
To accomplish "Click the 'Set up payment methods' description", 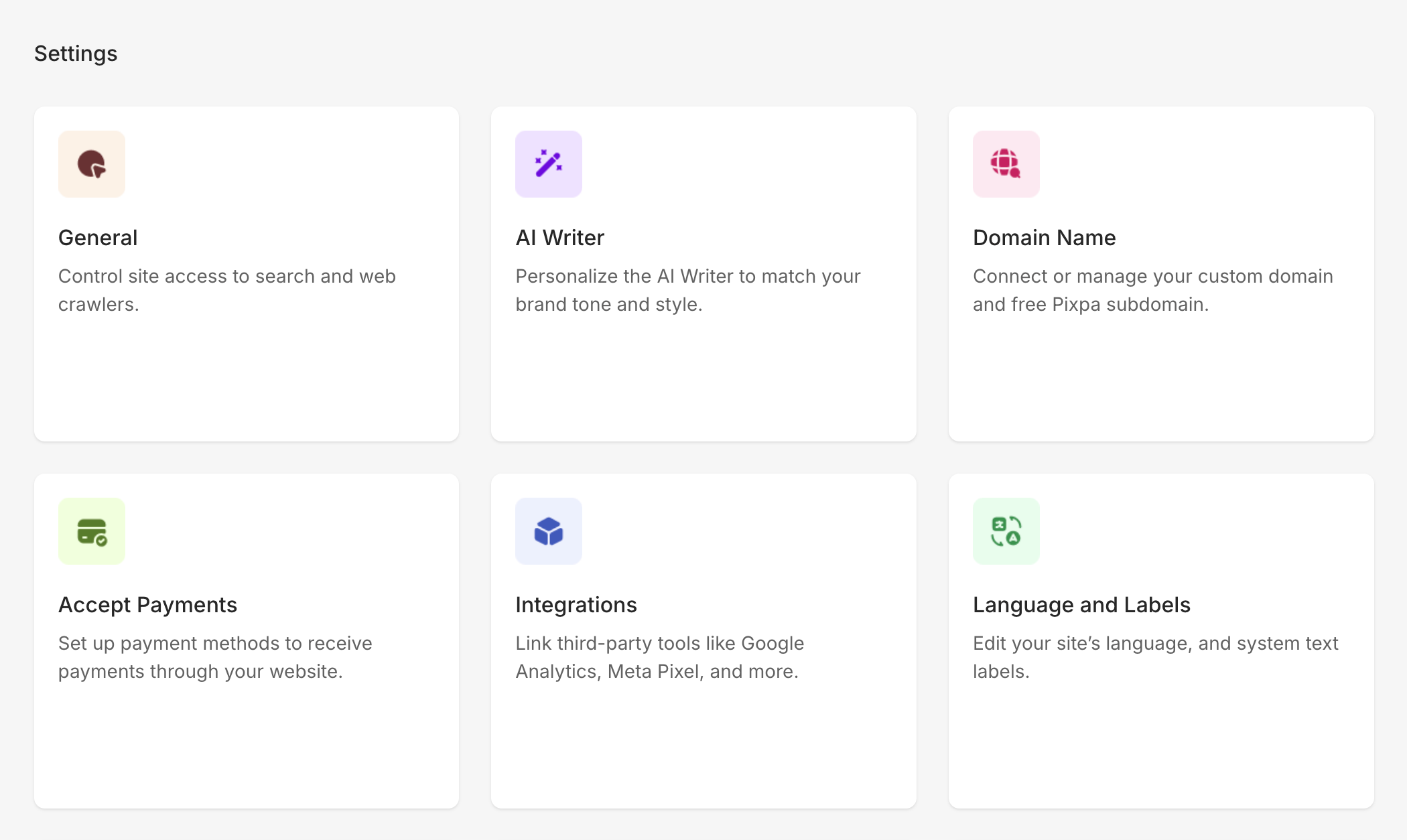I will 214,657.
